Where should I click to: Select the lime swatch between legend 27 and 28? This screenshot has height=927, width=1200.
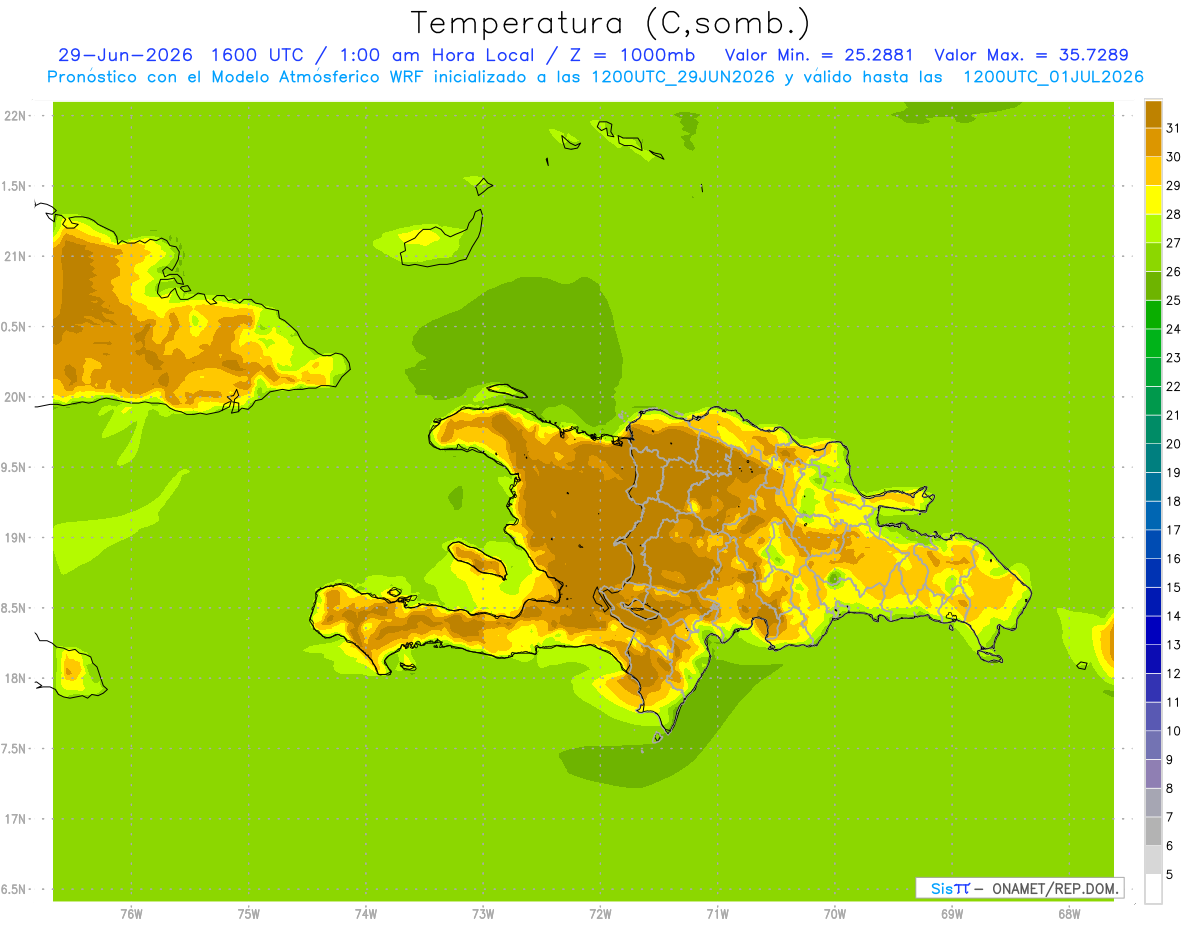coord(1153,229)
